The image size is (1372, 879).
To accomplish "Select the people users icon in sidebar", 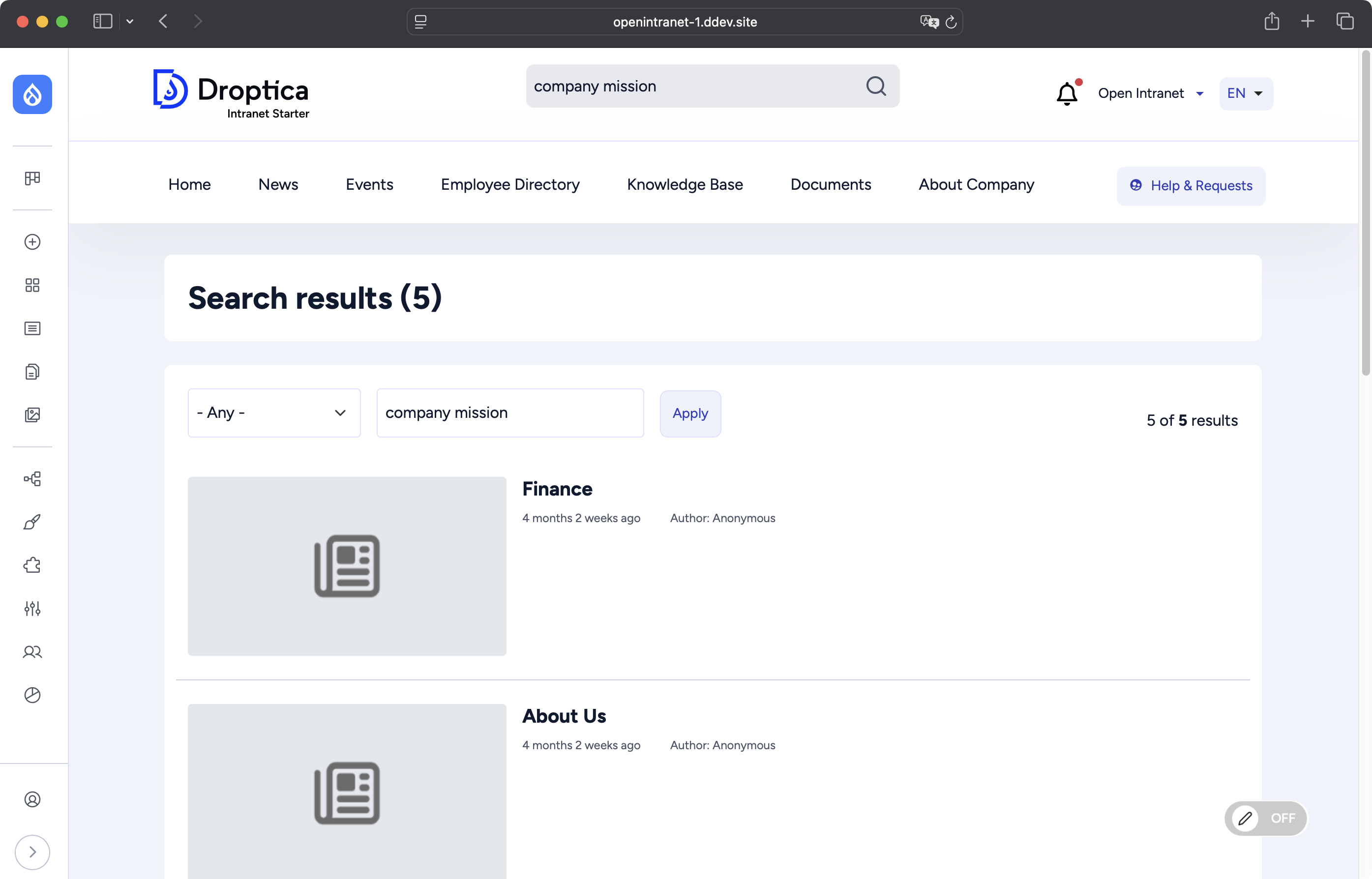I will coord(32,652).
